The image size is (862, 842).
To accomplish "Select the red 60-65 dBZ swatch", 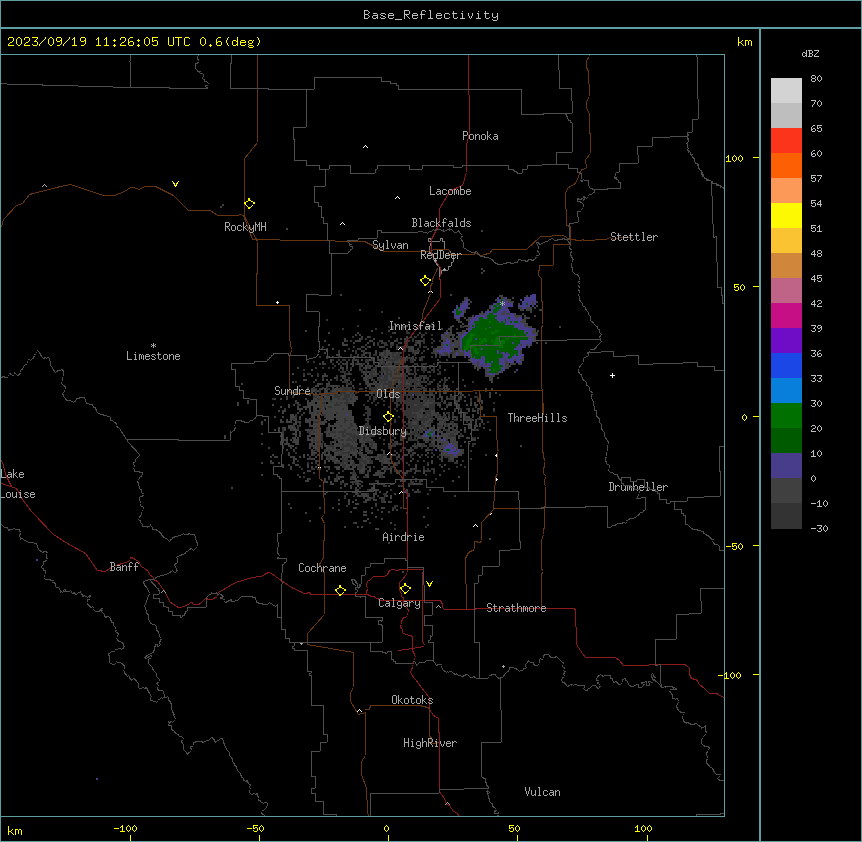I will (786, 141).
